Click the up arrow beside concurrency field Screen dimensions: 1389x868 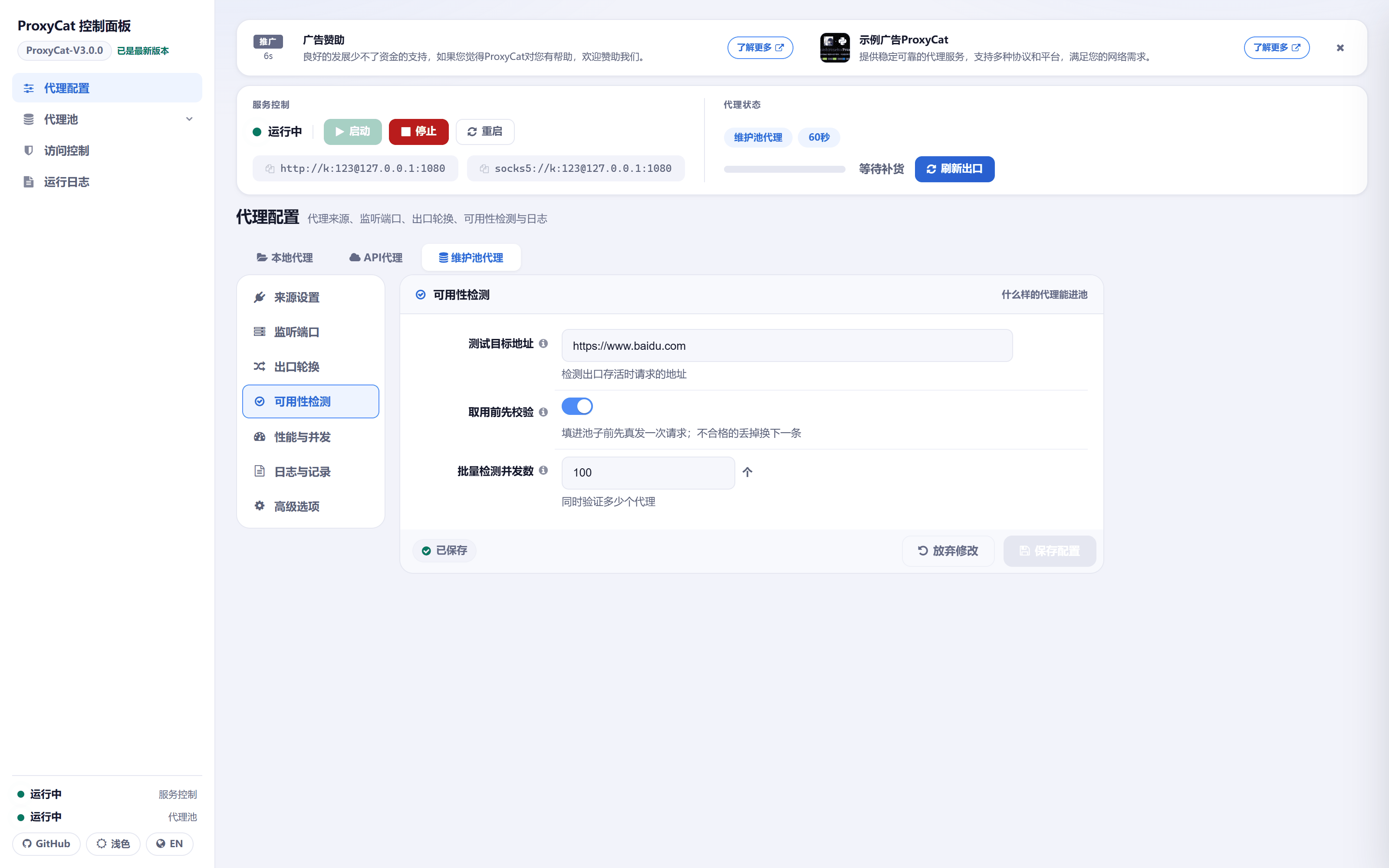(747, 472)
